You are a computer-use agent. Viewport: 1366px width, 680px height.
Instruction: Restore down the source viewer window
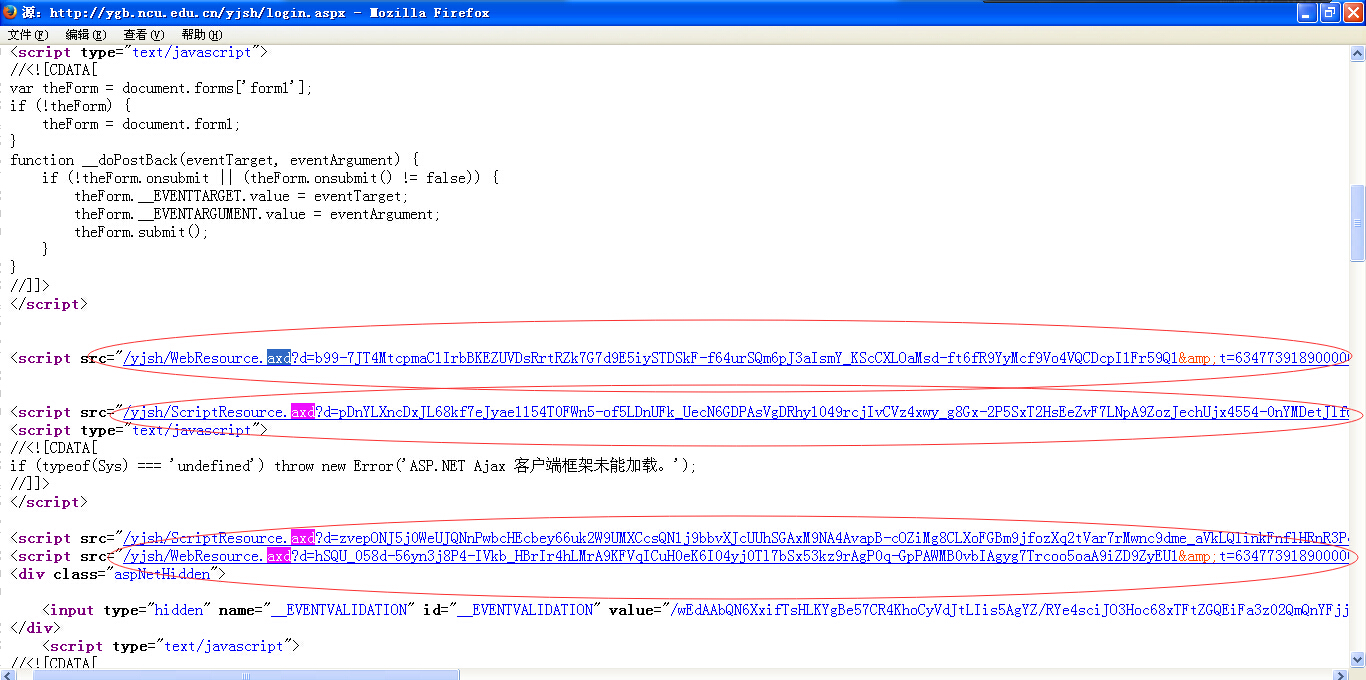coord(1329,12)
